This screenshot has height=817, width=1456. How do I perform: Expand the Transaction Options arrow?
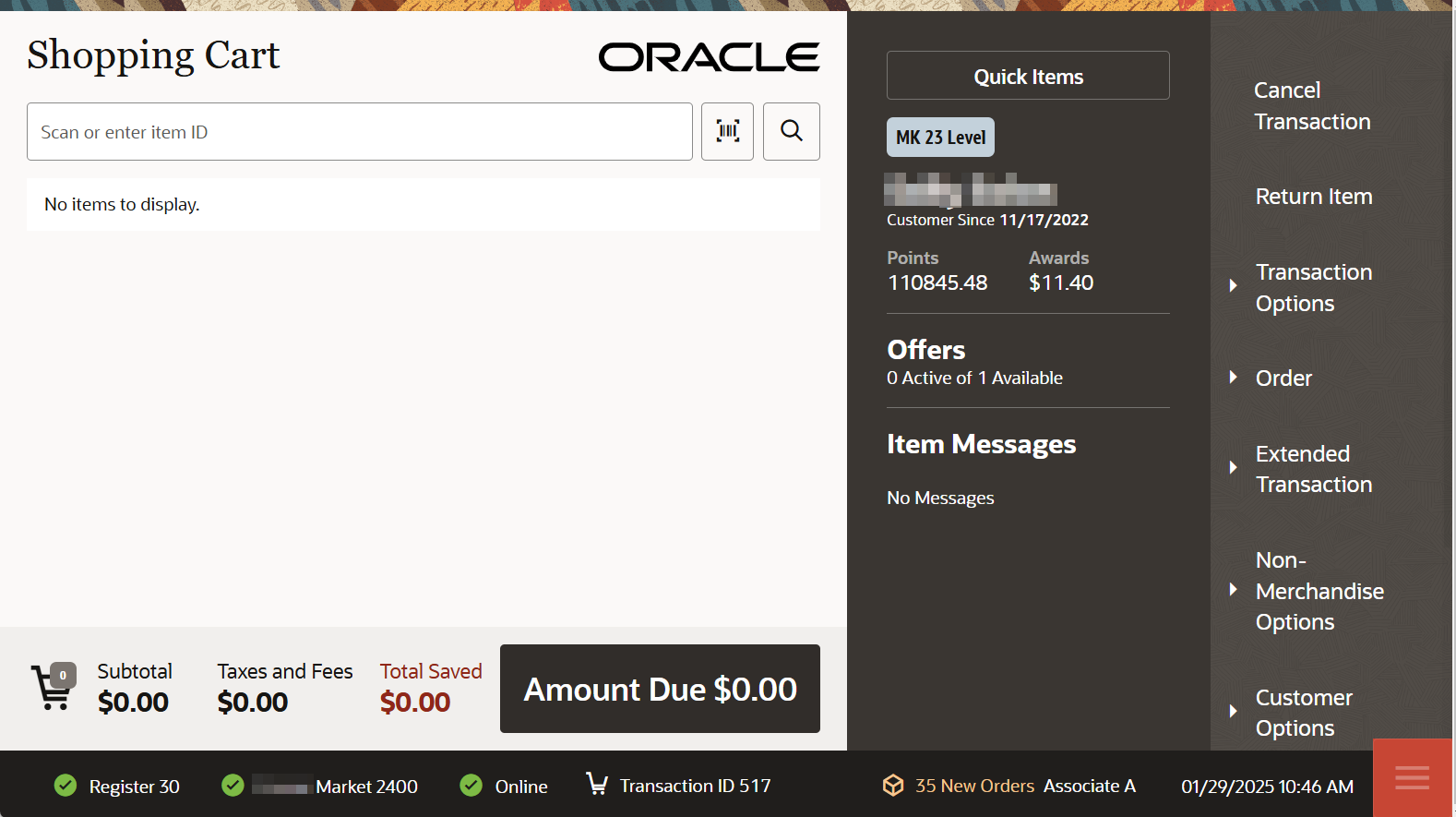click(x=1233, y=285)
